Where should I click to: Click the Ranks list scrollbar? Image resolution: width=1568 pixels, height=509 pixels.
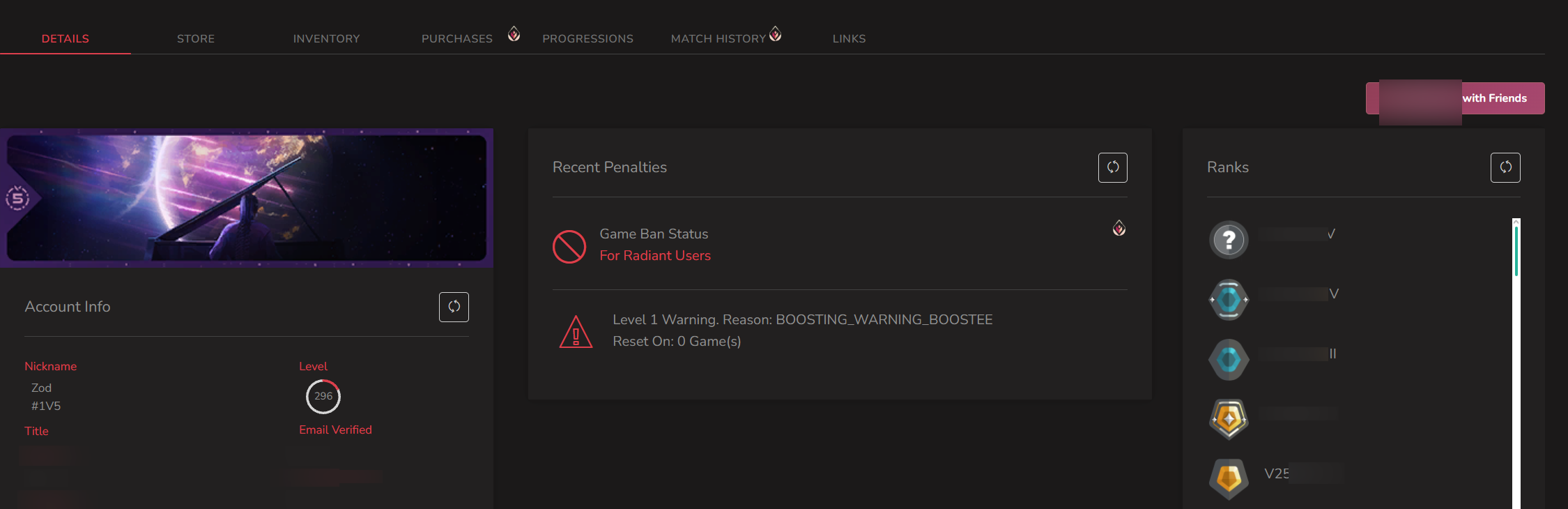(x=1516, y=363)
